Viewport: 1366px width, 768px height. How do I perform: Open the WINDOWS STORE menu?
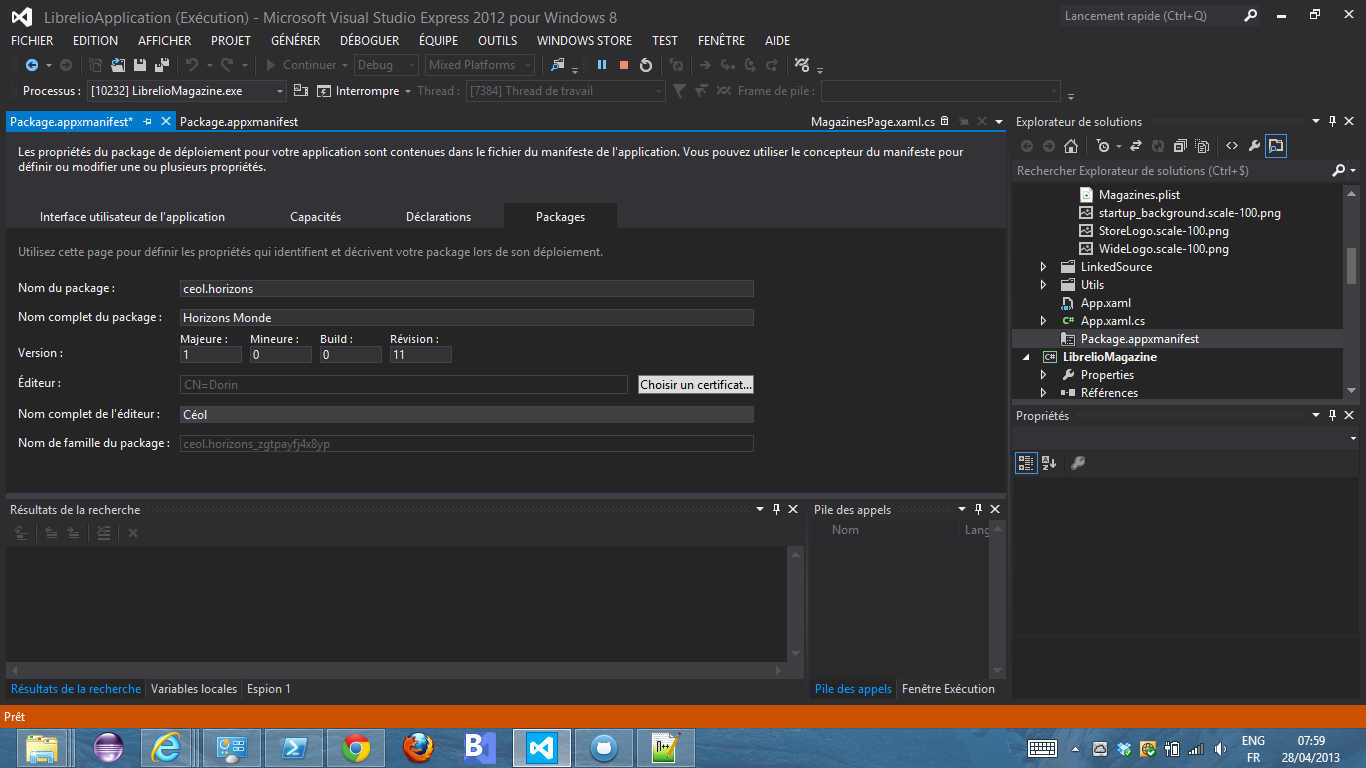(x=584, y=41)
